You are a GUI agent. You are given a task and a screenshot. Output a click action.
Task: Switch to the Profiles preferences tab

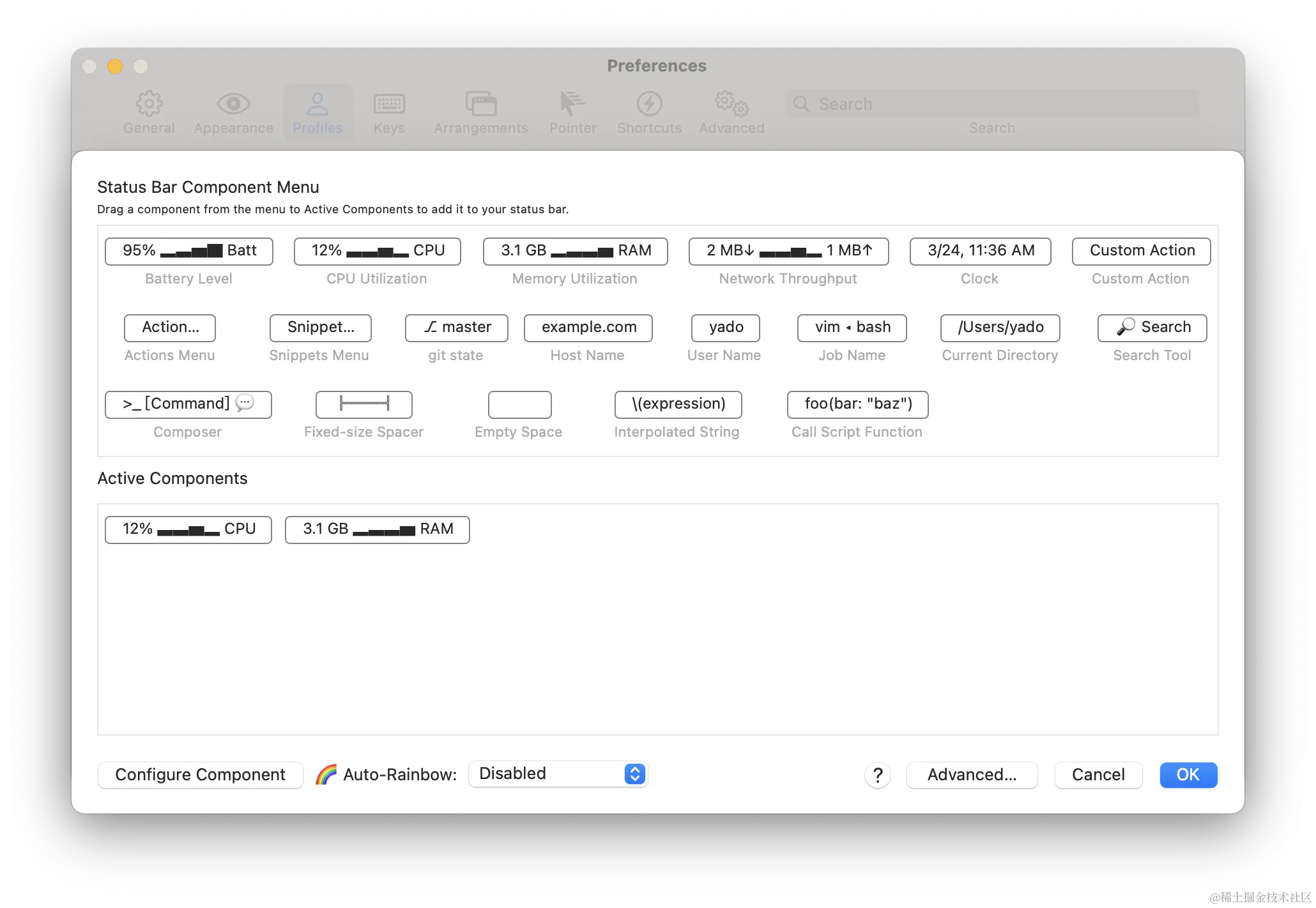tap(318, 112)
